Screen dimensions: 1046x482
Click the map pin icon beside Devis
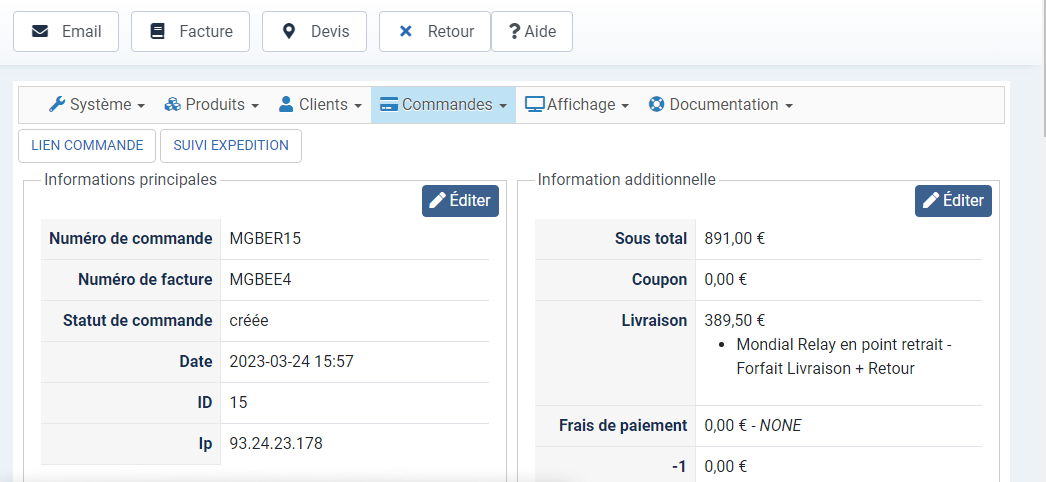pyautogui.click(x=289, y=31)
